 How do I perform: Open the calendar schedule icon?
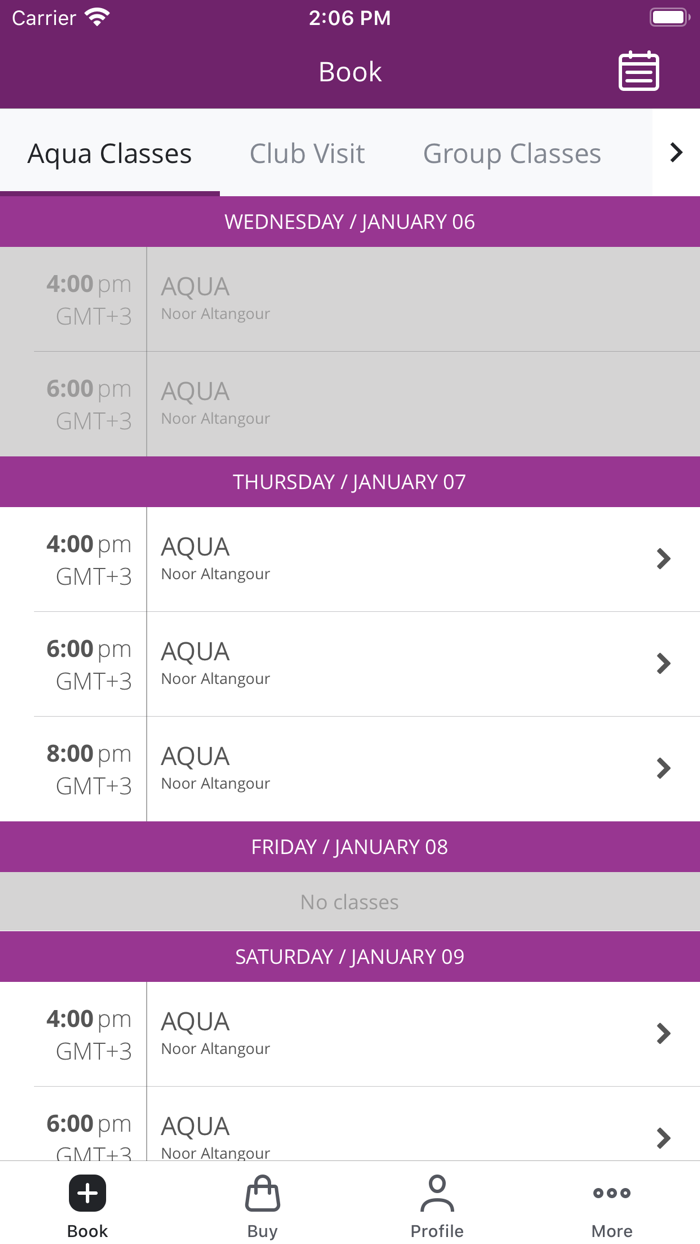[x=638, y=71]
